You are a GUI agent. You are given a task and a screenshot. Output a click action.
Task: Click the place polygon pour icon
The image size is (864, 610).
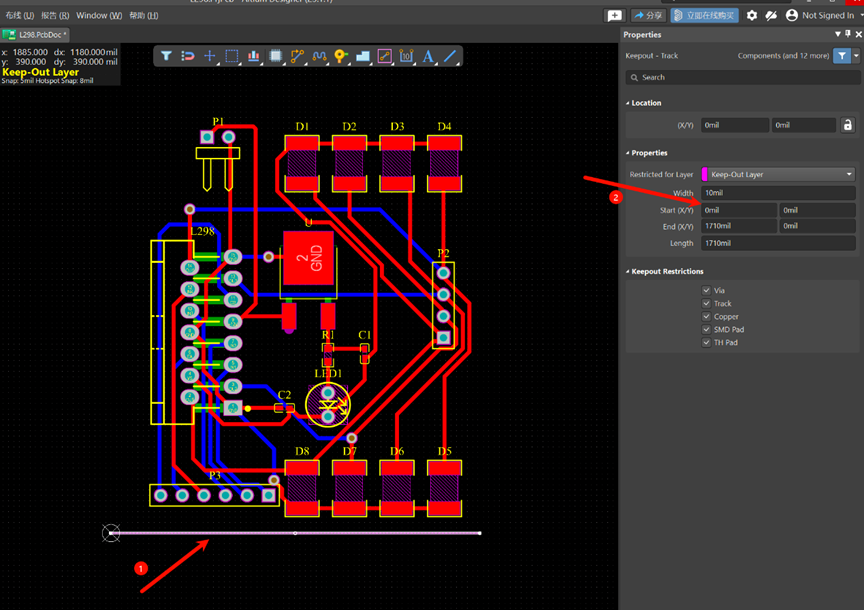363,56
